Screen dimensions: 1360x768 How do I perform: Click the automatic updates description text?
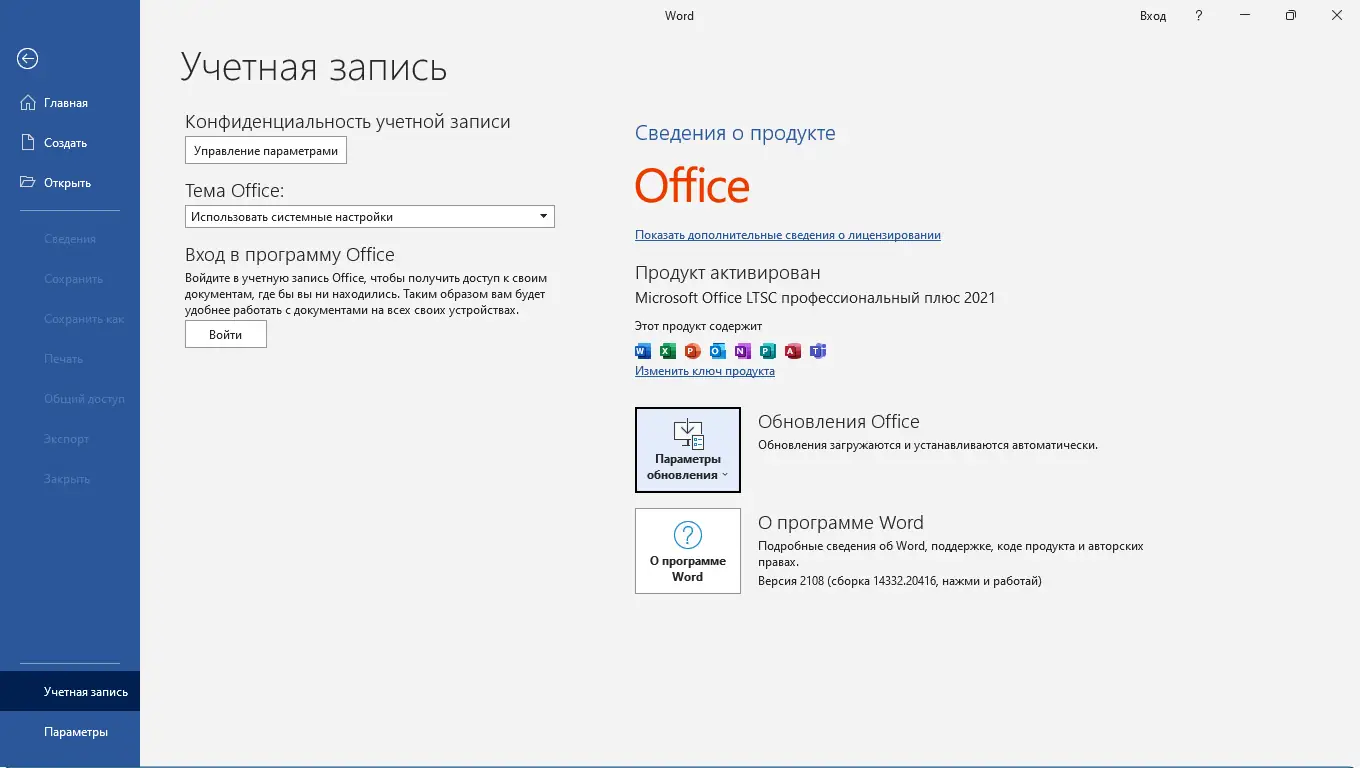928,445
